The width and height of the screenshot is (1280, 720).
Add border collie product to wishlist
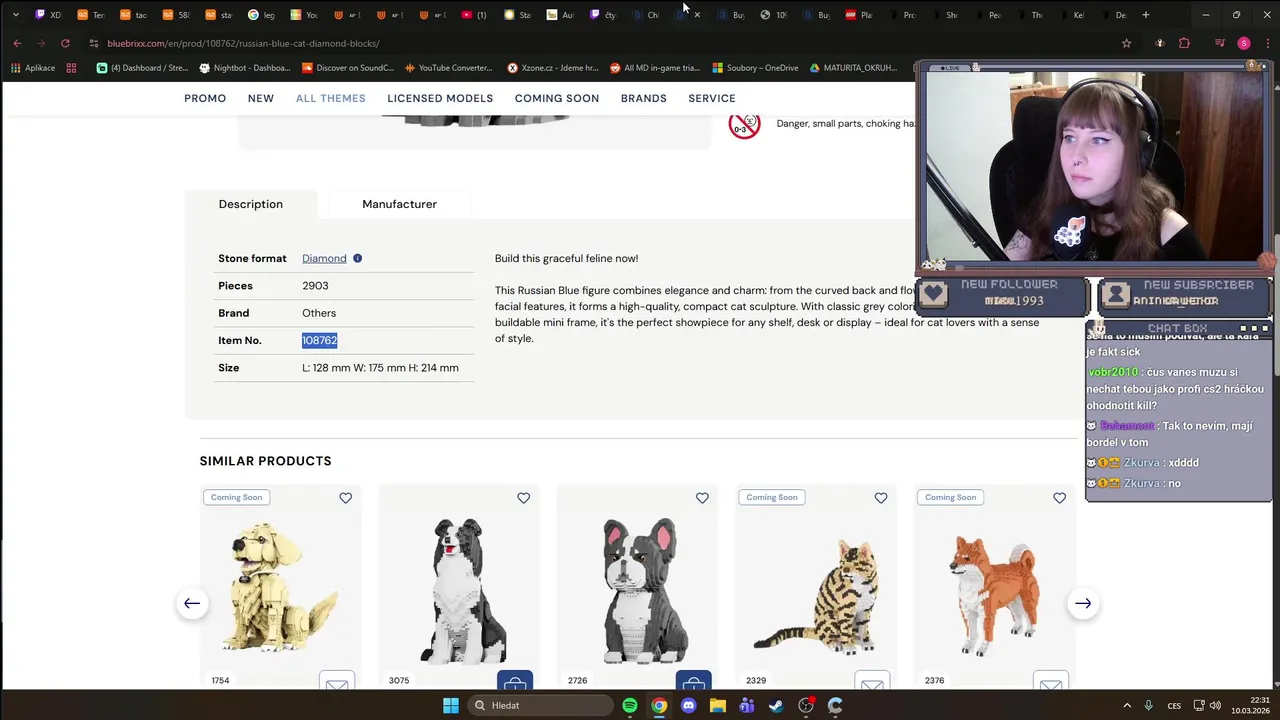click(x=523, y=498)
